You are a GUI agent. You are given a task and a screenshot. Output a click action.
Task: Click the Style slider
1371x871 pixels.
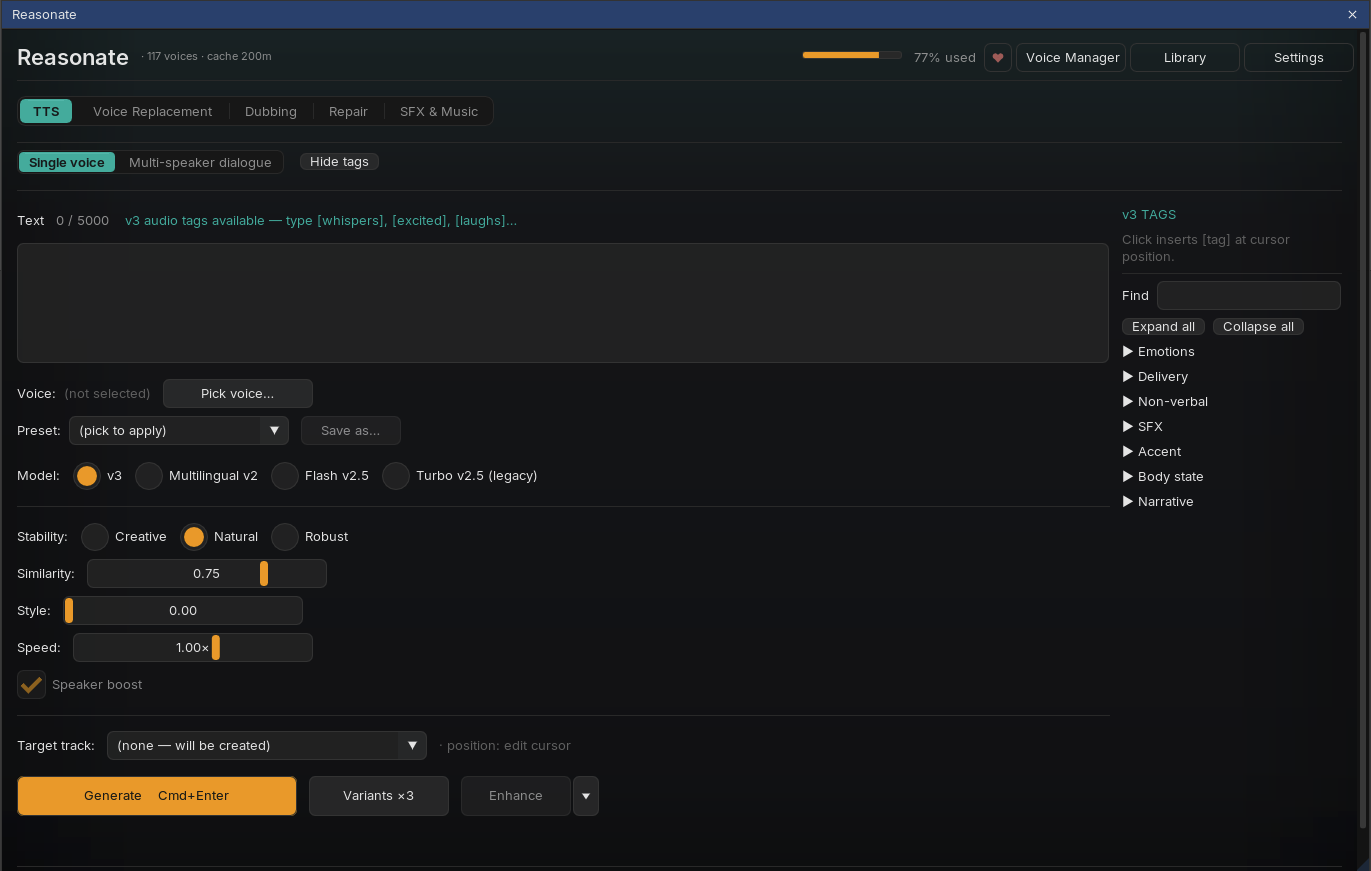tap(183, 611)
